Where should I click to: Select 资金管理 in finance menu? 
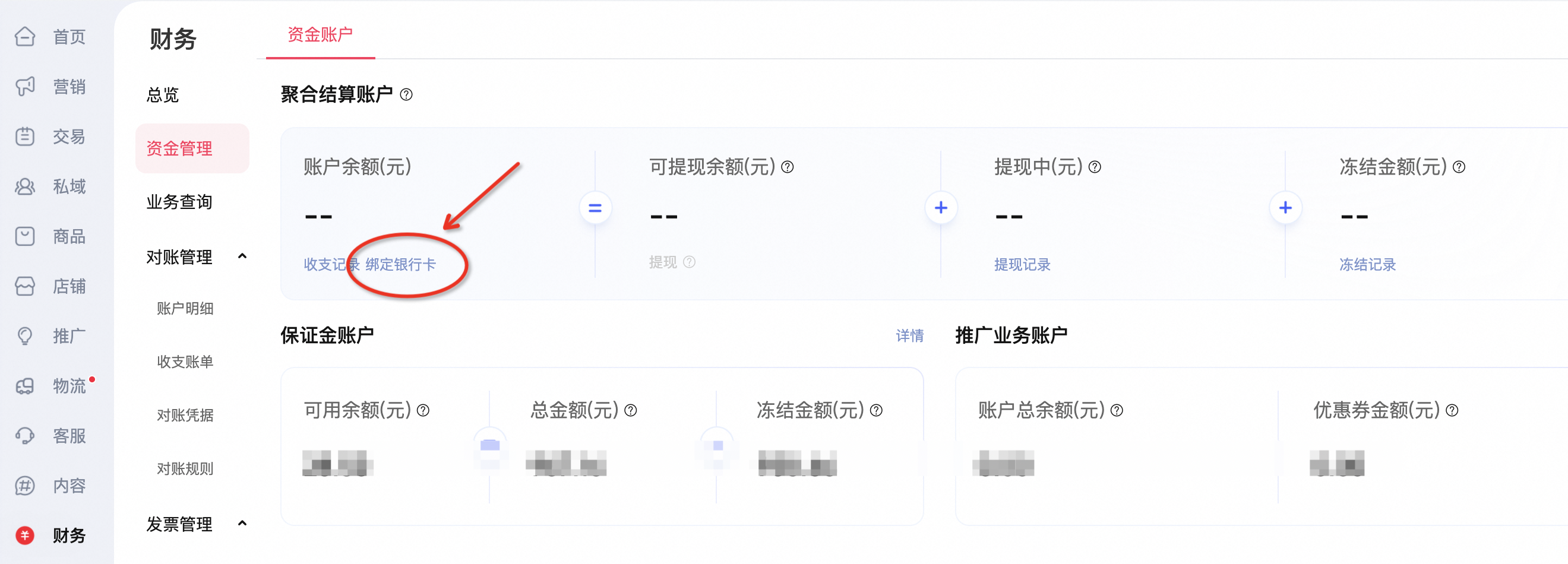pyautogui.click(x=192, y=148)
